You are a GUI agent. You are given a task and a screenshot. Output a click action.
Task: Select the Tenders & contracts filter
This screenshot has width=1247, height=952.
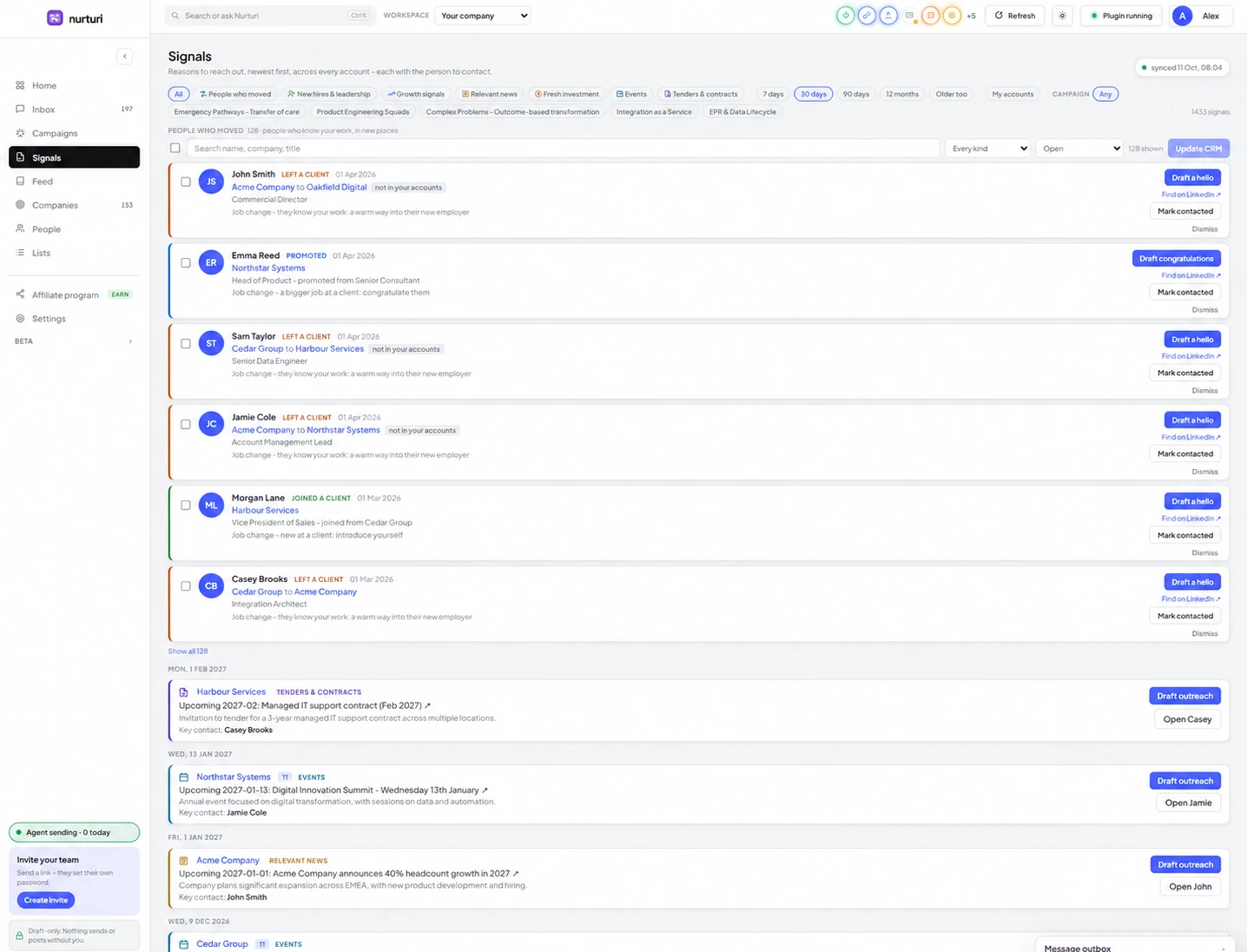(x=701, y=94)
